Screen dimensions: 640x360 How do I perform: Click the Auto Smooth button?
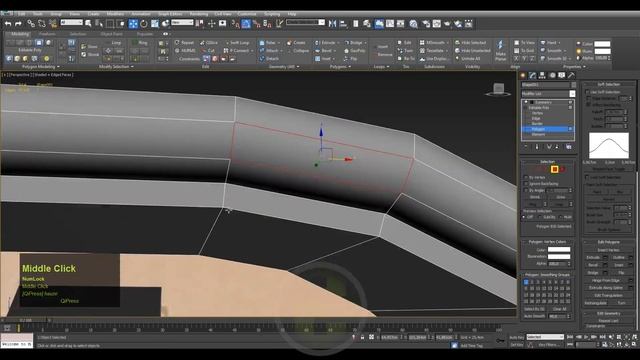(x=534, y=316)
